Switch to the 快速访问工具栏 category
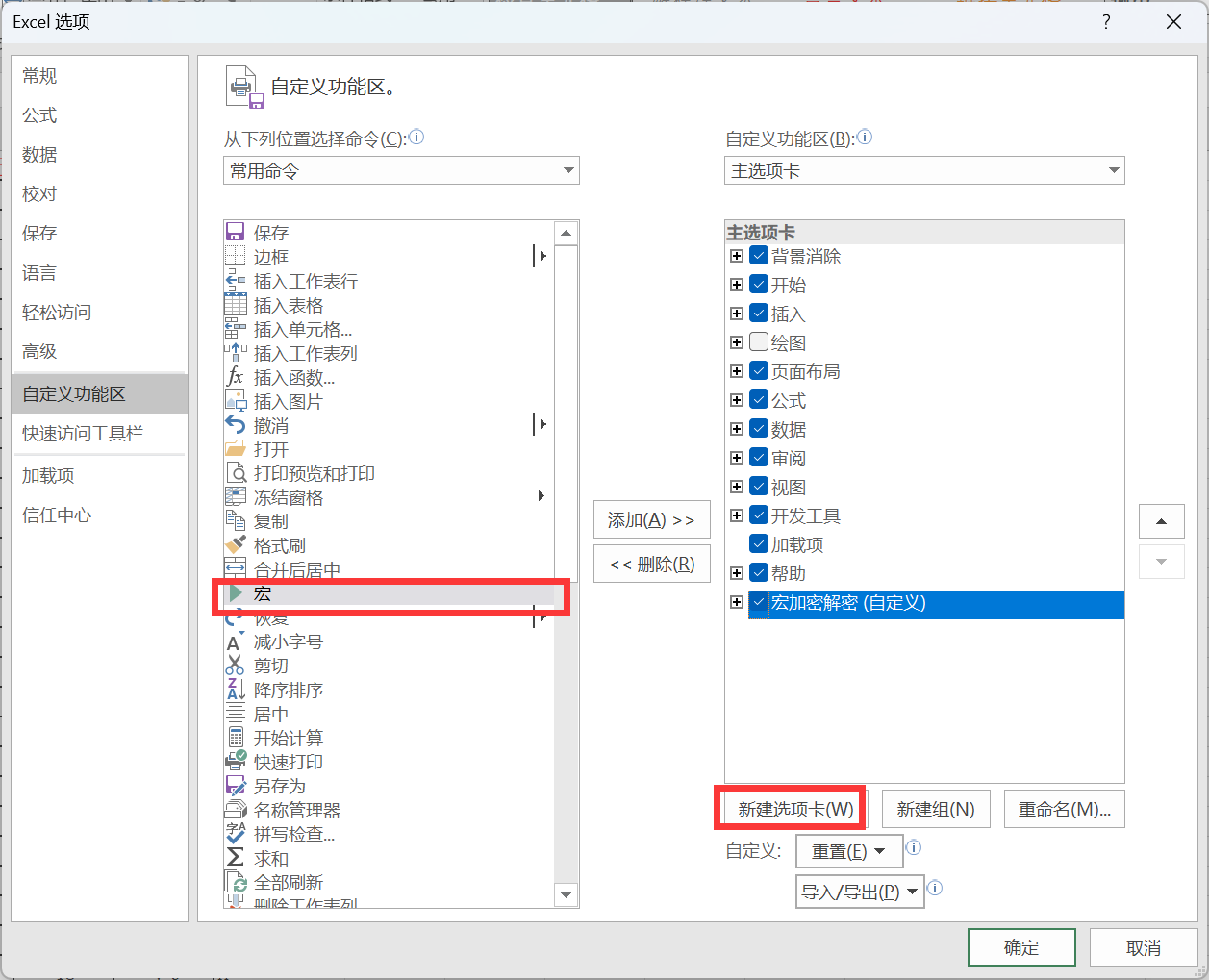Screen dimensions: 1209x980 [x=83, y=434]
